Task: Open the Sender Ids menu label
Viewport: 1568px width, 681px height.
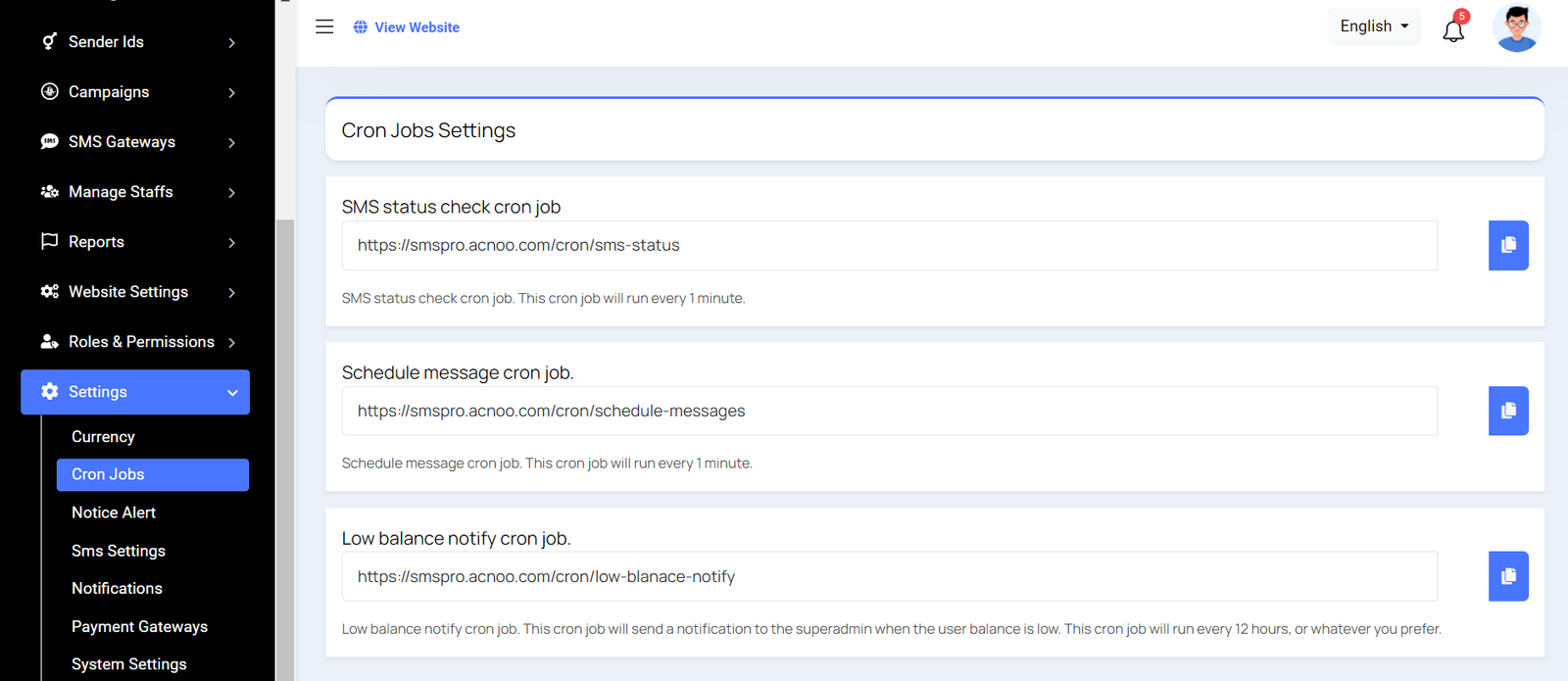Action: [106, 41]
